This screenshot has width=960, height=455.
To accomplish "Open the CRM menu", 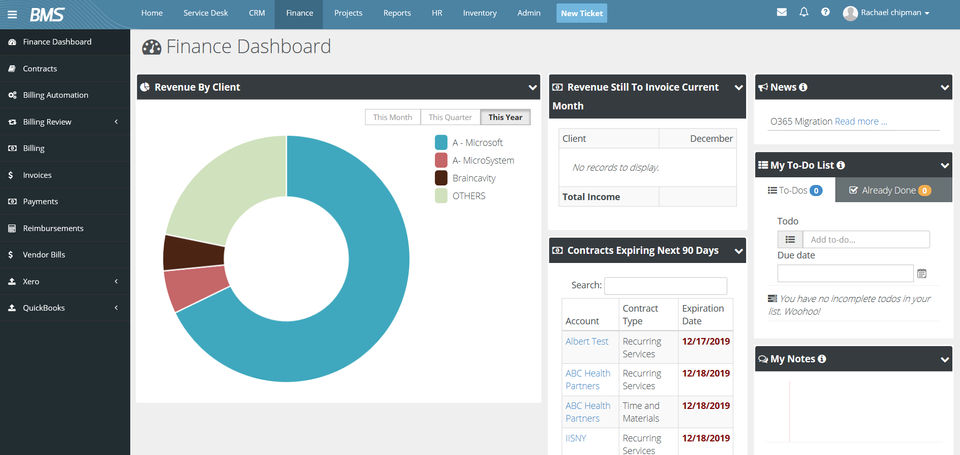I will pos(257,13).
